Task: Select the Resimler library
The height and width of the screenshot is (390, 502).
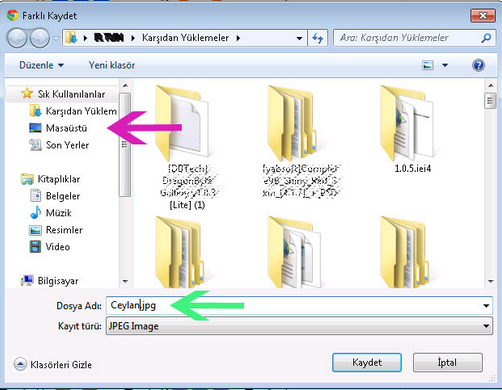Action: (64, 230)
